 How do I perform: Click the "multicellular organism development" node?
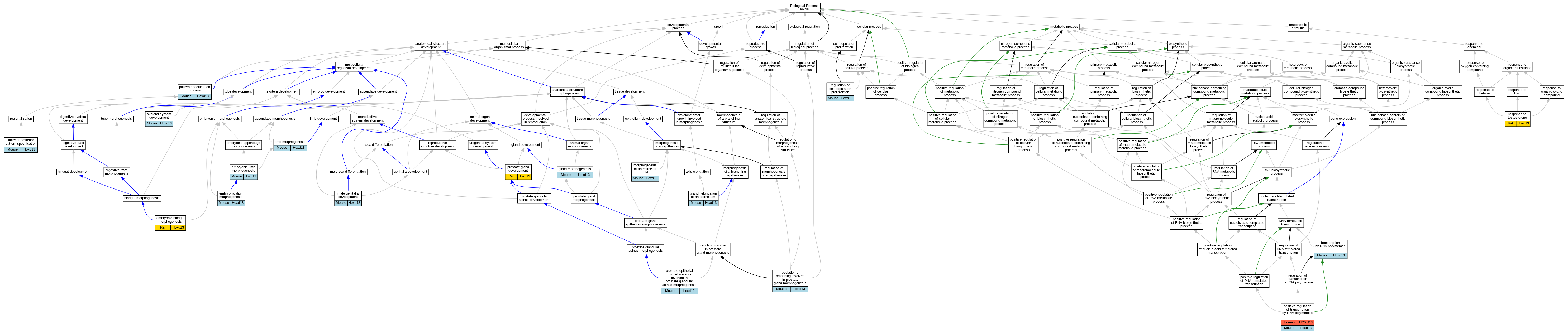coord(354,66)
